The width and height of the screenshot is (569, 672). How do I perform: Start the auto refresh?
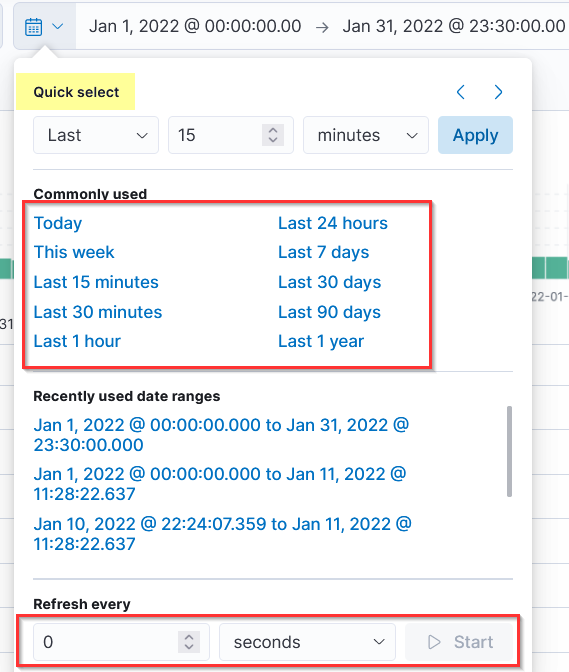click(x=459, y=642)
